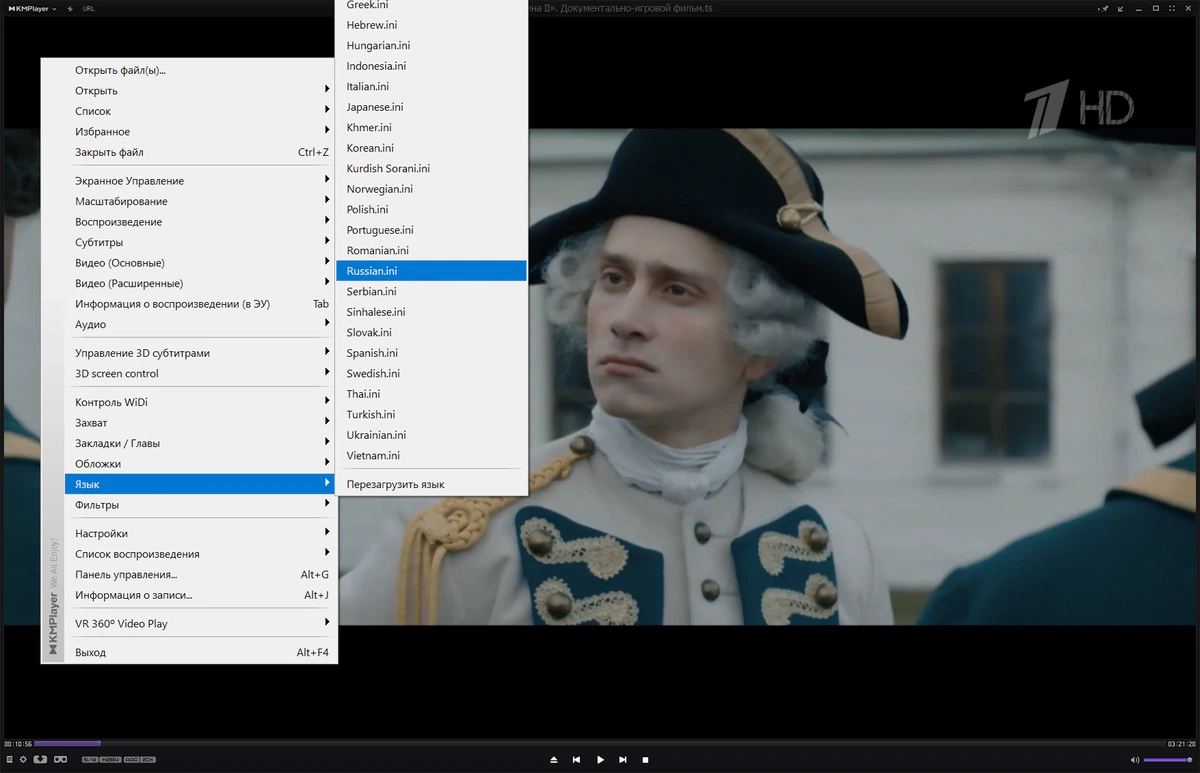This screenshot has height=773, width=1200.
Task: Seek on the playback progress bar
Action: [x=600, y=743]
